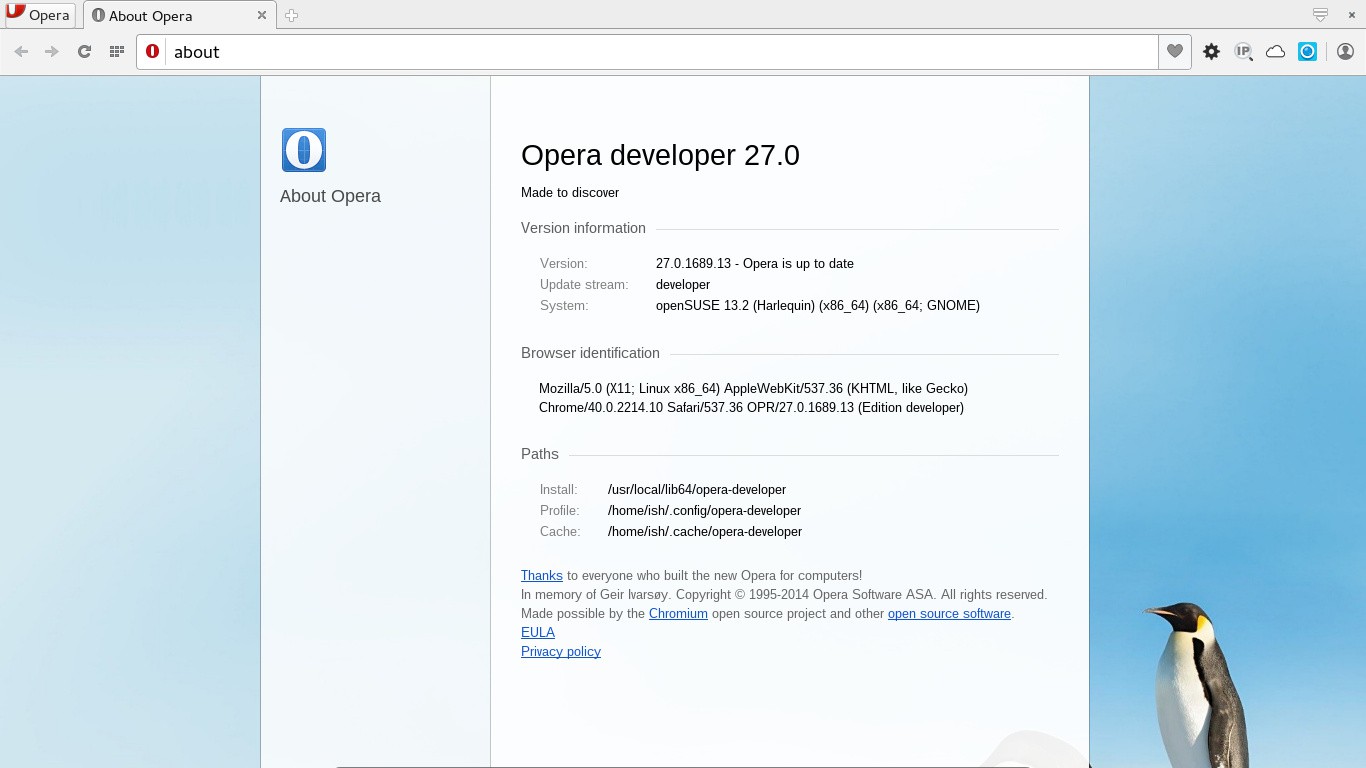Click the 'Made to discover' tagline
The height and width of the screenshot is (768, 1366).
[570, 192]
